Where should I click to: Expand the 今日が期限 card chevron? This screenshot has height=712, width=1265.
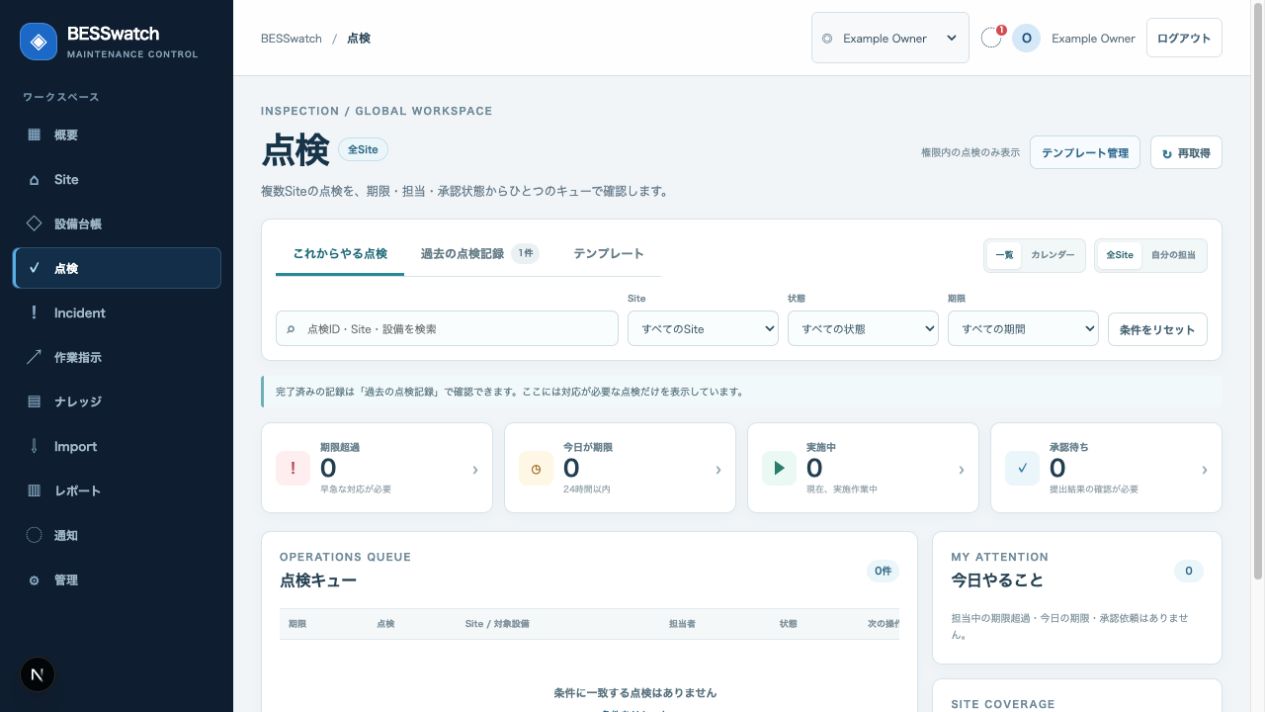click(x=718, y=469)
